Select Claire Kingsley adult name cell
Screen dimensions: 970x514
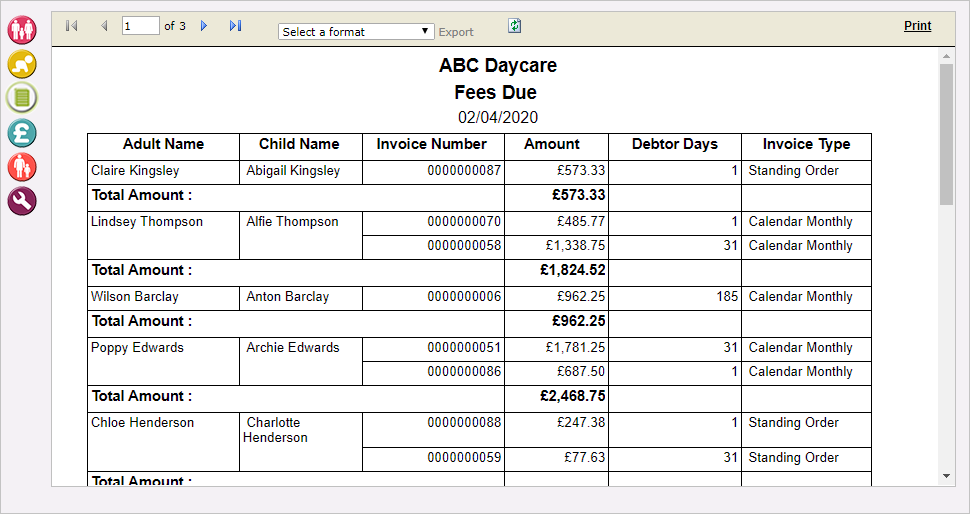click(163, 173)
